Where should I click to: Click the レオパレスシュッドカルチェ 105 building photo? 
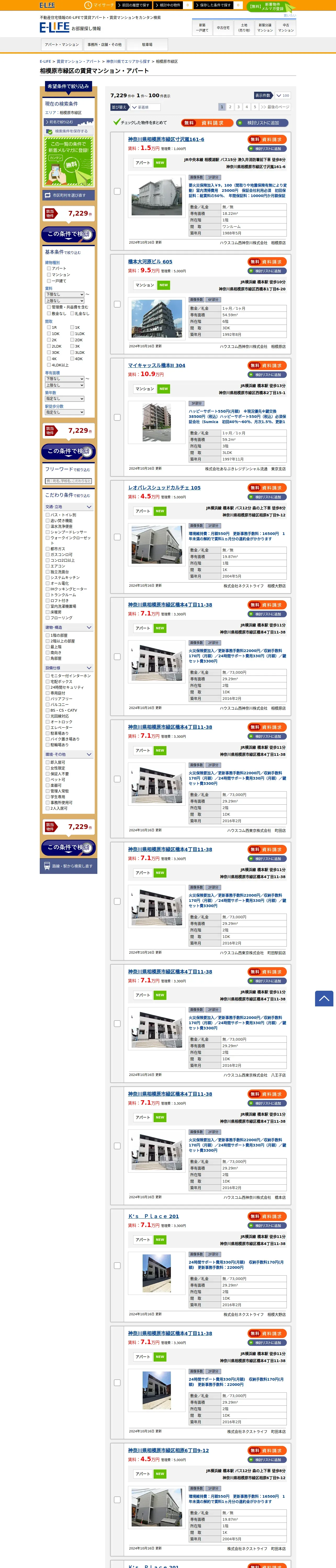[x=157, y=545]
